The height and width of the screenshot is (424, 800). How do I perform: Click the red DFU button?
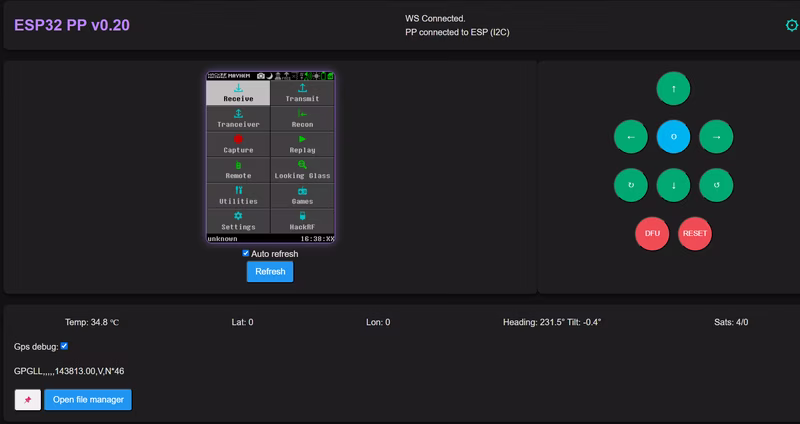coord(652,233)
